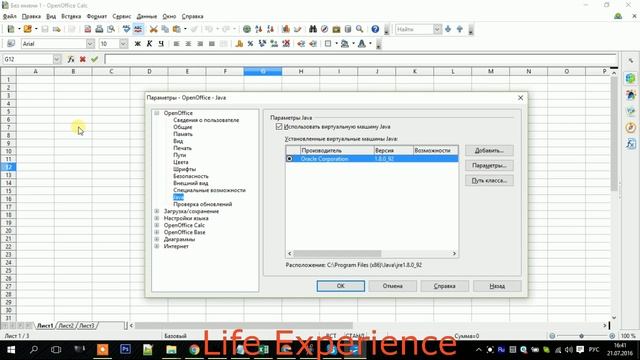Click the Sort Ascending icon
This screenshot has width=640, height=360.
(258, 29)
